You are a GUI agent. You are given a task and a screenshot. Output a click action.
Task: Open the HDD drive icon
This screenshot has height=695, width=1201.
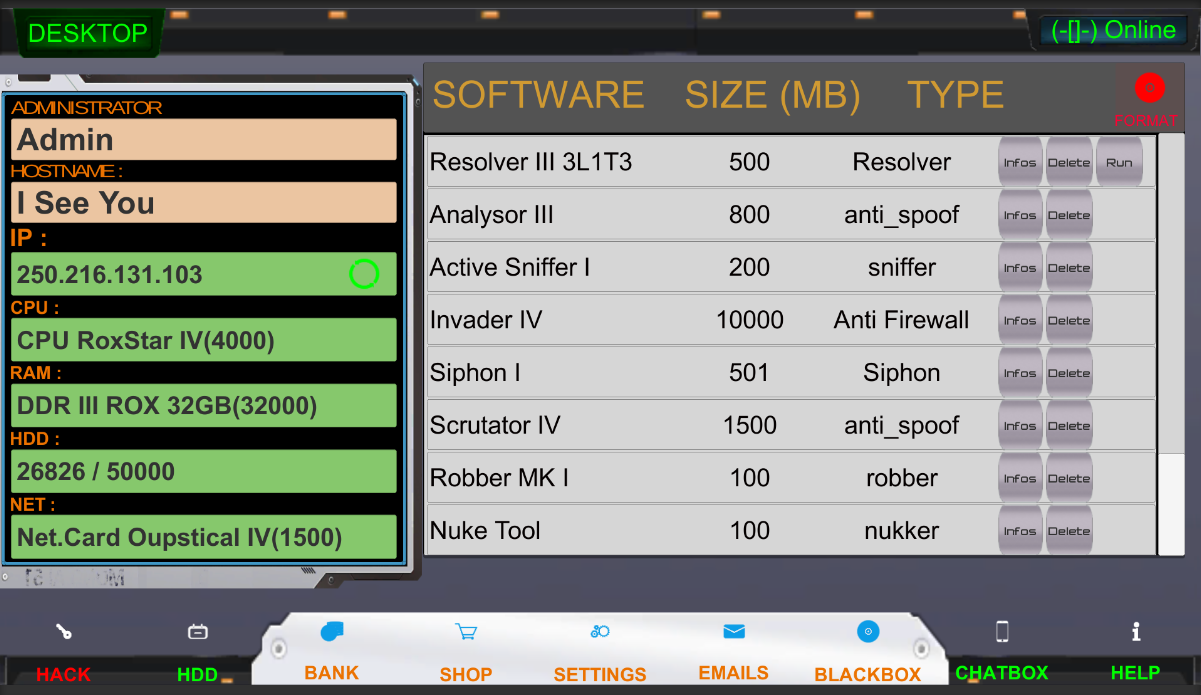[x=198, y=632]
